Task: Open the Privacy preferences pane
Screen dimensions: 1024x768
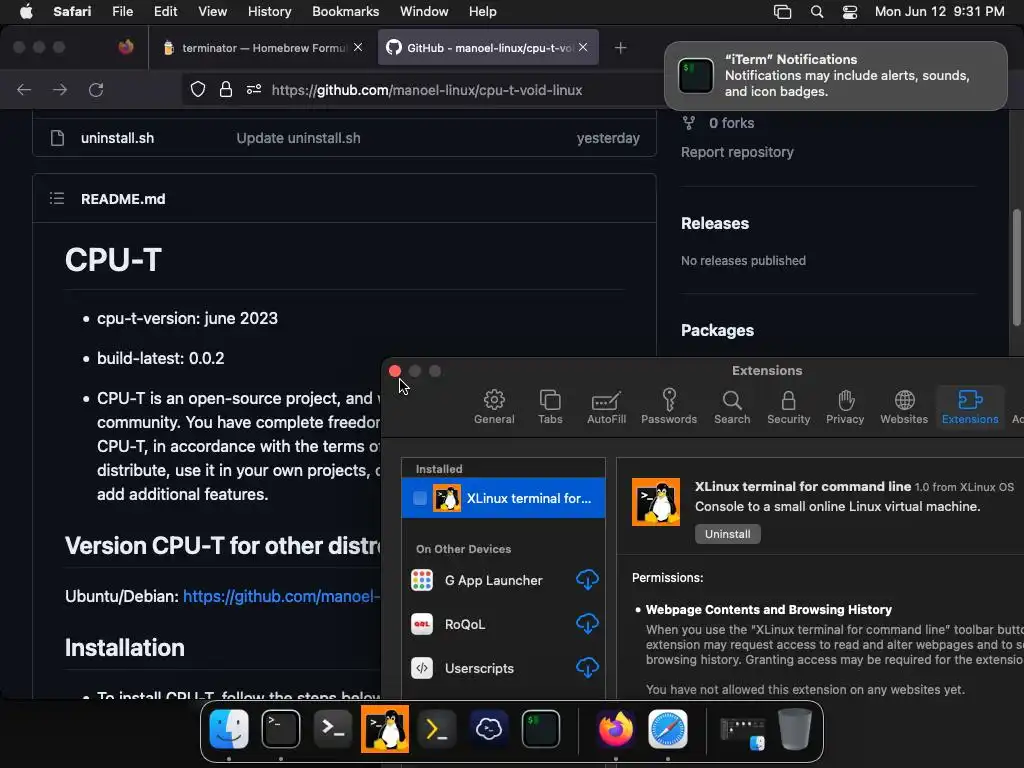Action: [x=844, y=407]
